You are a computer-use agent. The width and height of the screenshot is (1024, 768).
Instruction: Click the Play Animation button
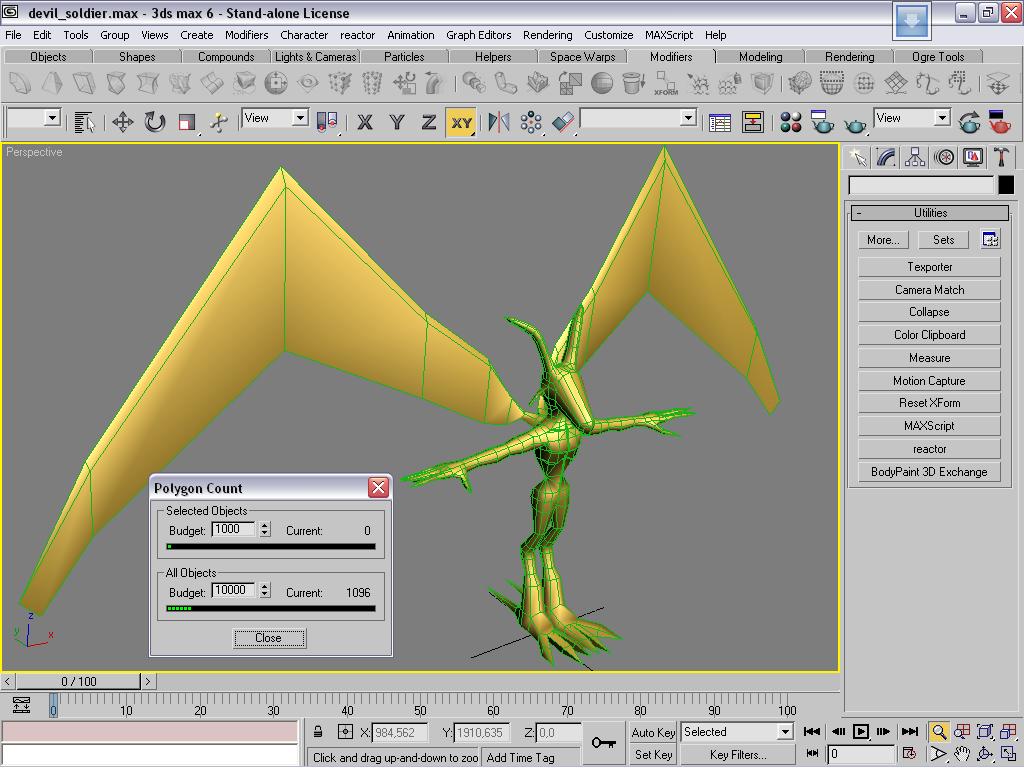[x=861, y=732]
